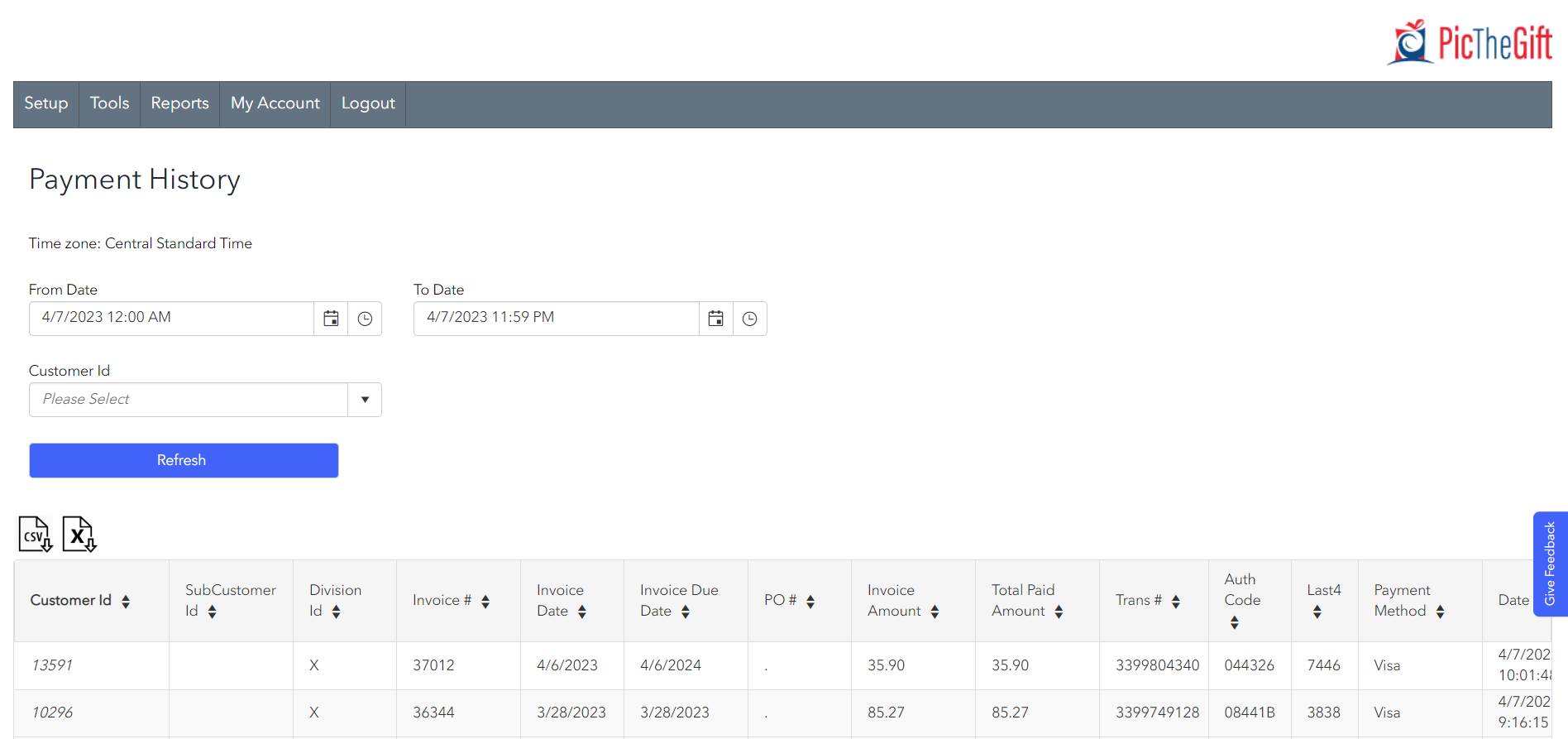
Task: Expand the Customer Id dropdown arrow
Action: coord(365,400)
